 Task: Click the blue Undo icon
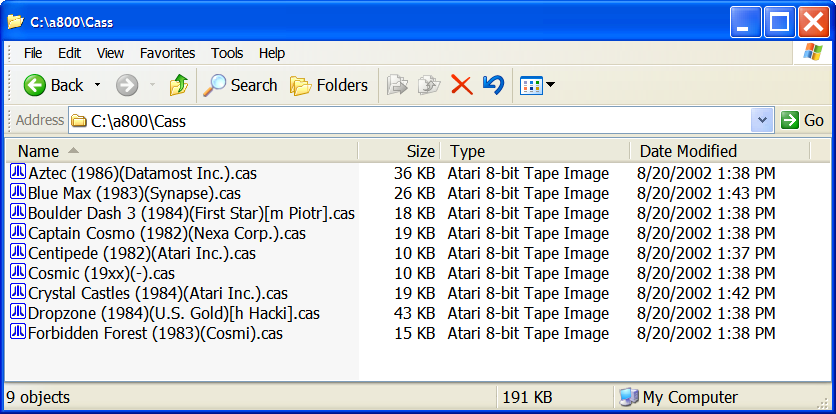pos(493,85)
